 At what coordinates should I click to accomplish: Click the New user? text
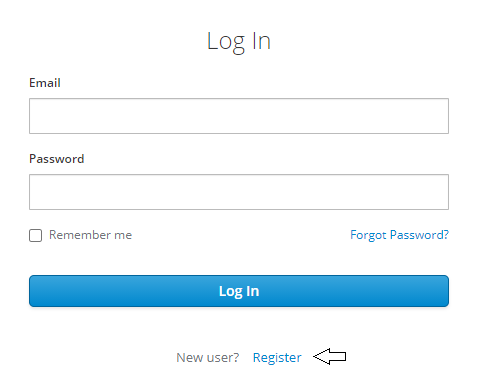click(208, 358)
